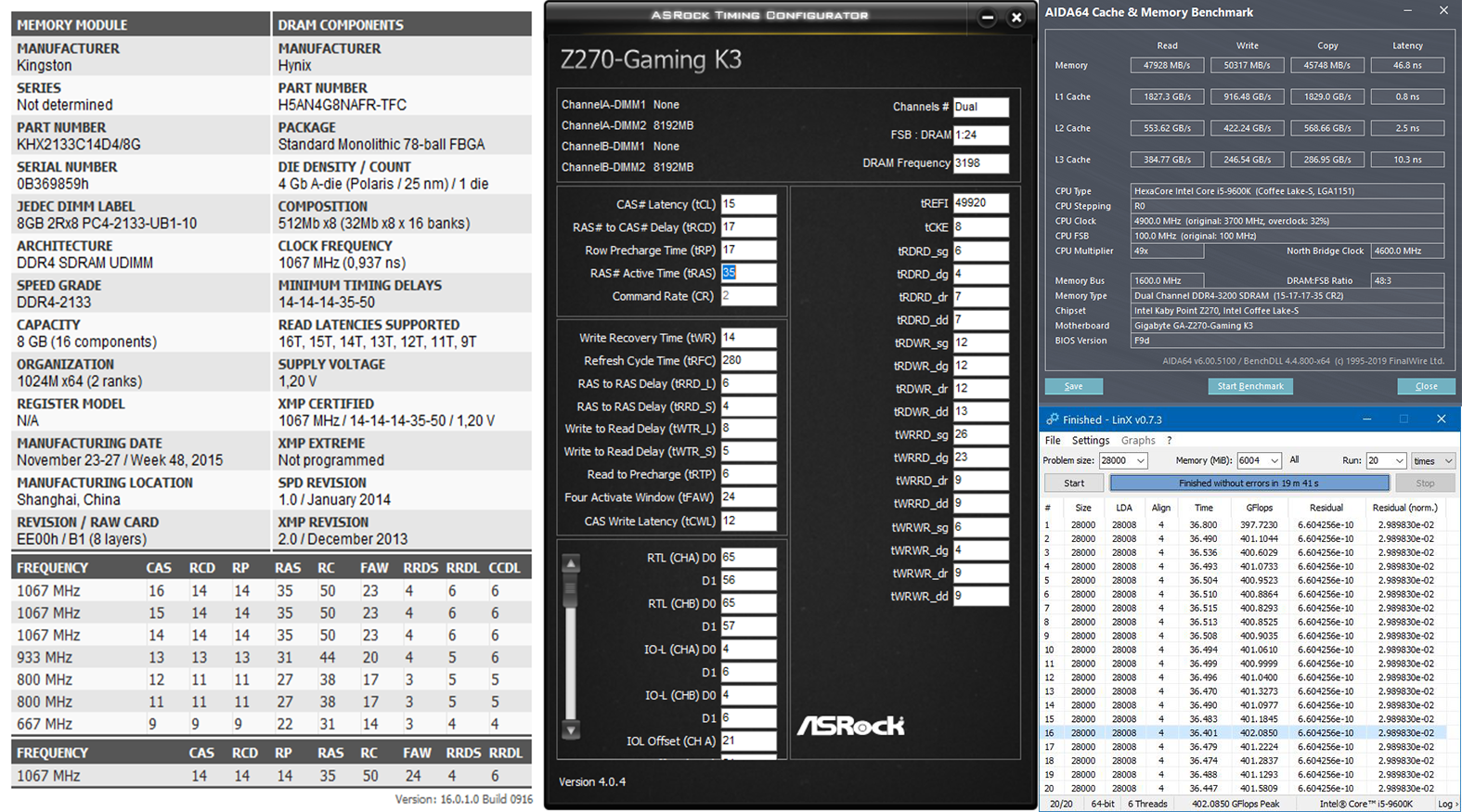Click the LinX app icon in its title bar
This screenshot has height=812, width=1462.
[x=1052, y=419]
